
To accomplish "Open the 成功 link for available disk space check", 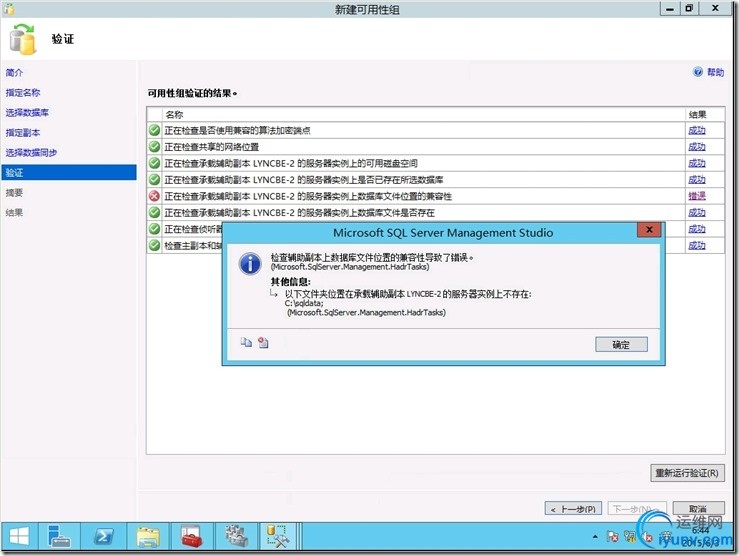I will tap(697, 163).
